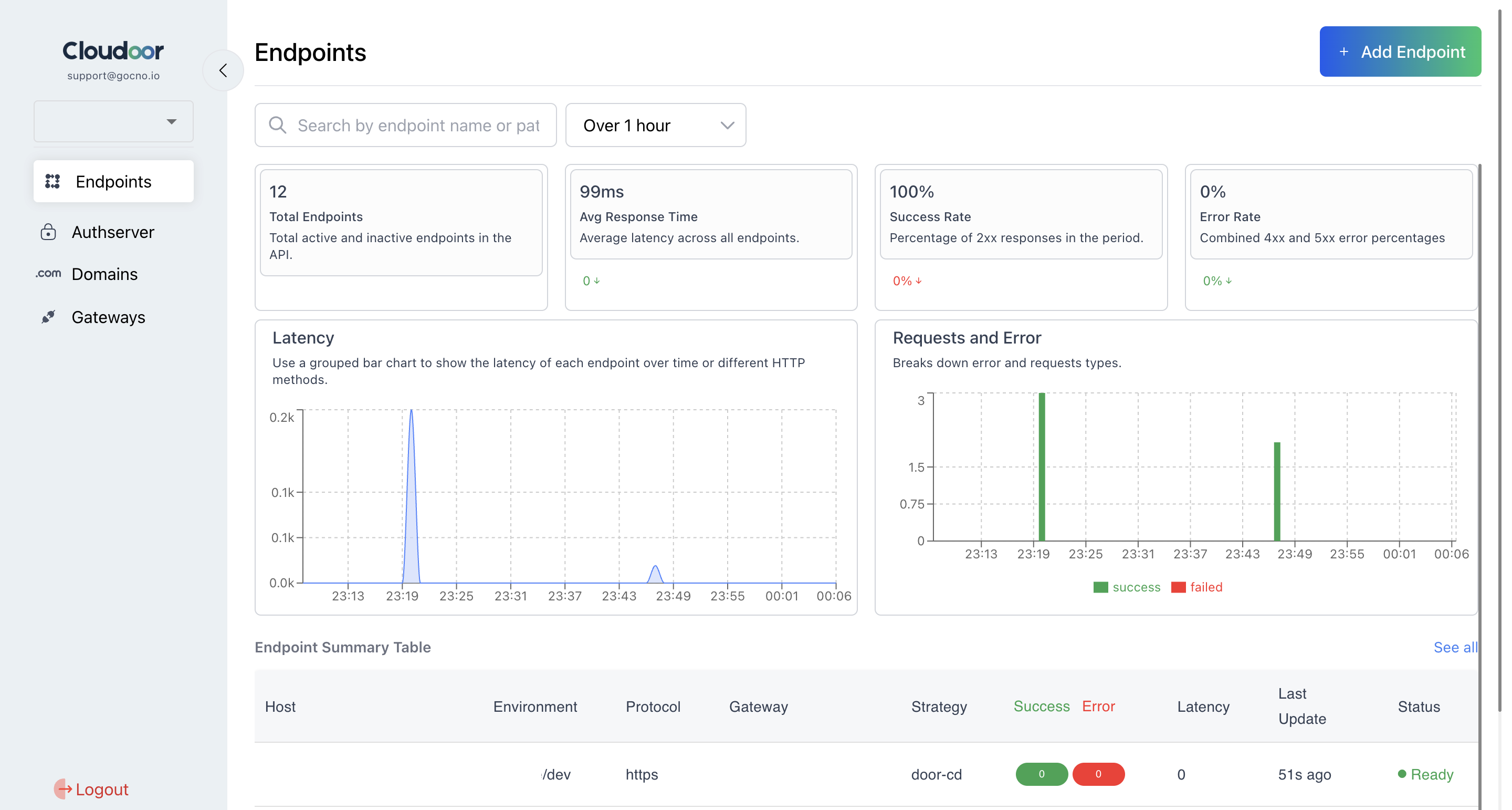
Task: Click the red error count badge
Action: [x=1098, y=774]
